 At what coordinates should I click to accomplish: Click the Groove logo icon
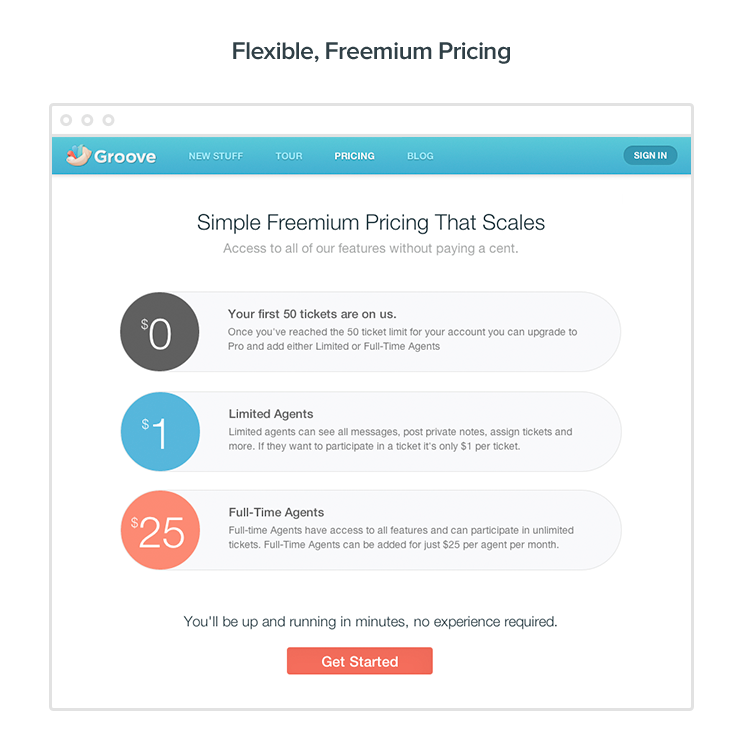point(78,155)
